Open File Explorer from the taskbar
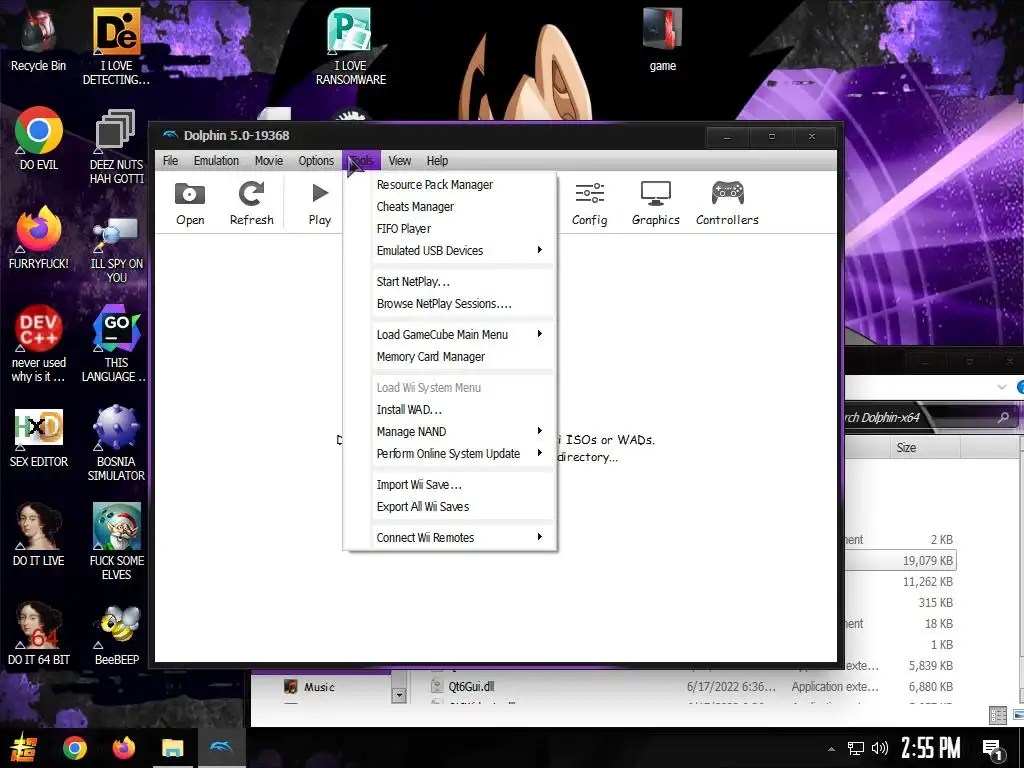Image resolution: width=1024 pixels, height=768 pixels. pos(172,748)
